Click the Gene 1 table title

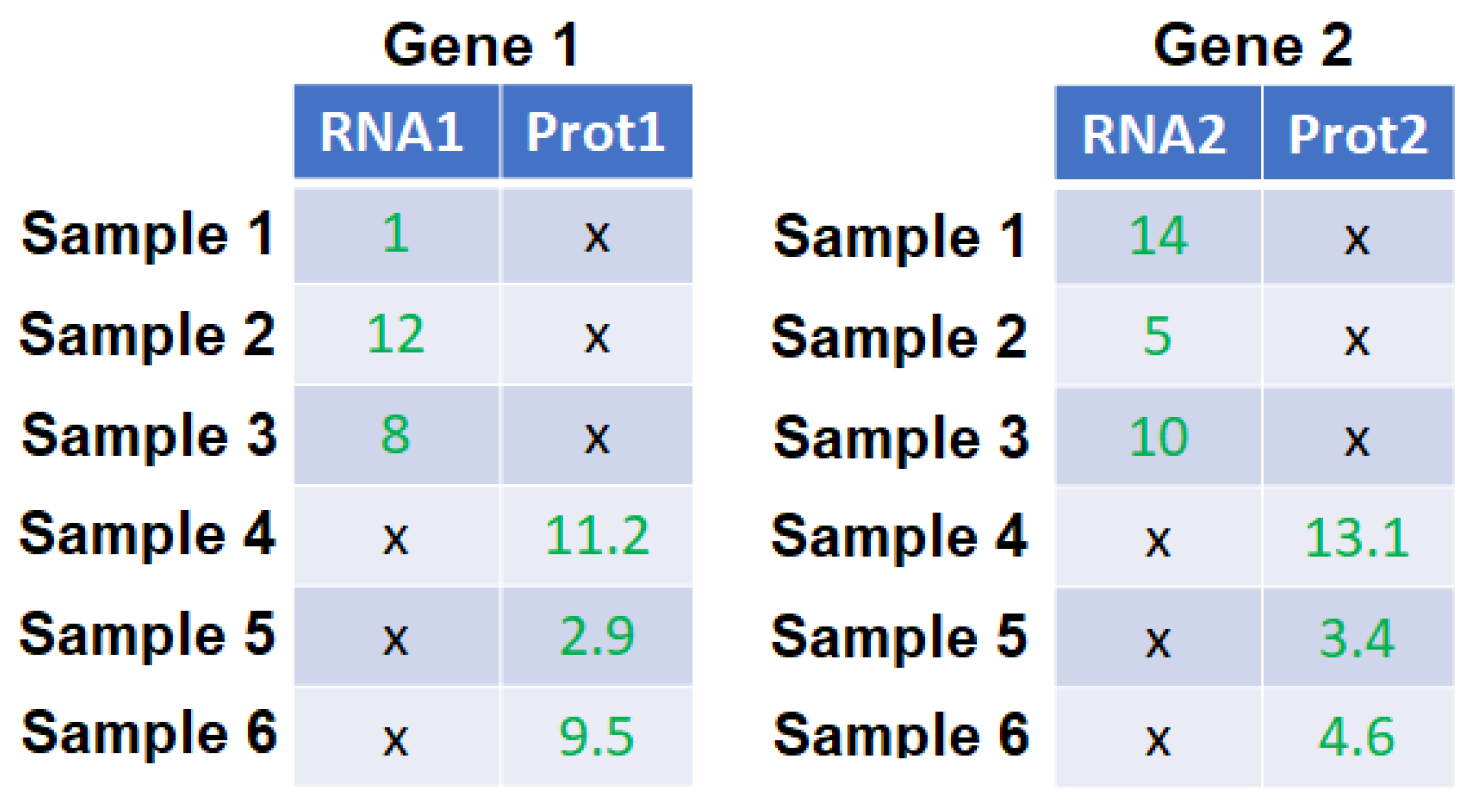coord(481,44)
